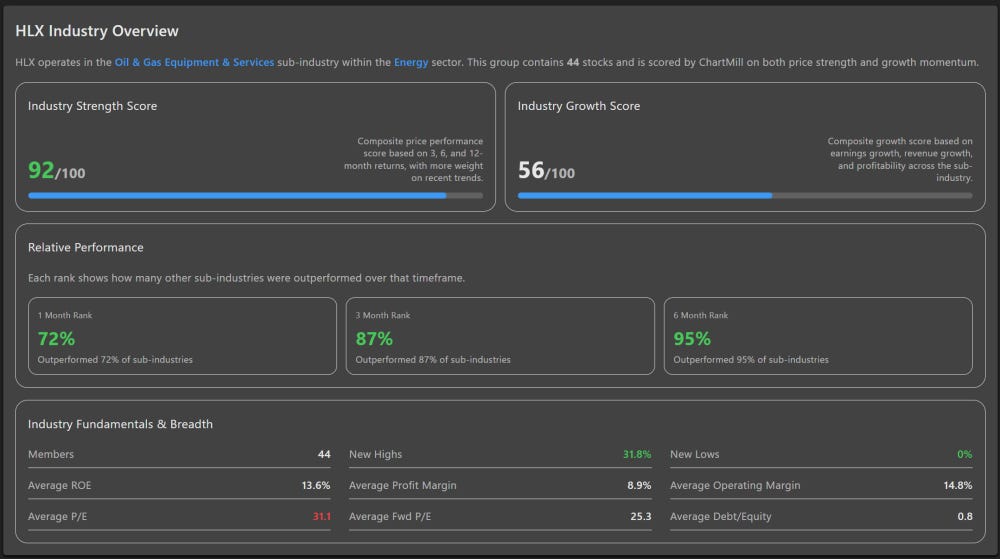Click 'Outperformed 72% of sub-industries' text

[115, 359]
